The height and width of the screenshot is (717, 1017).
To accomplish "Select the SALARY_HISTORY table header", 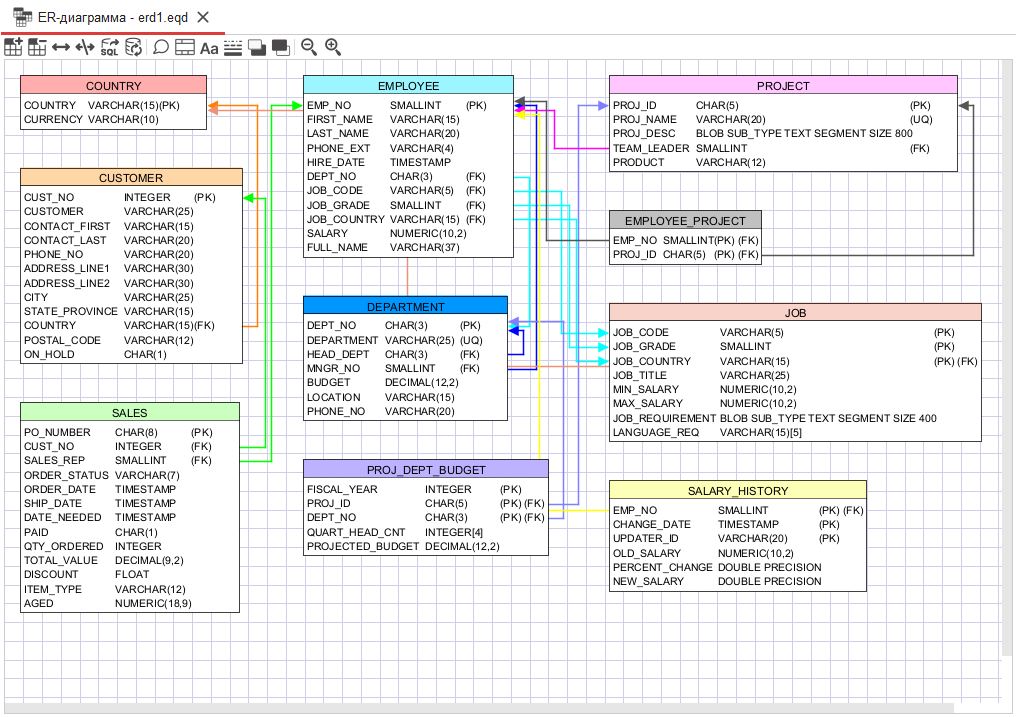I will pos(737,490).
